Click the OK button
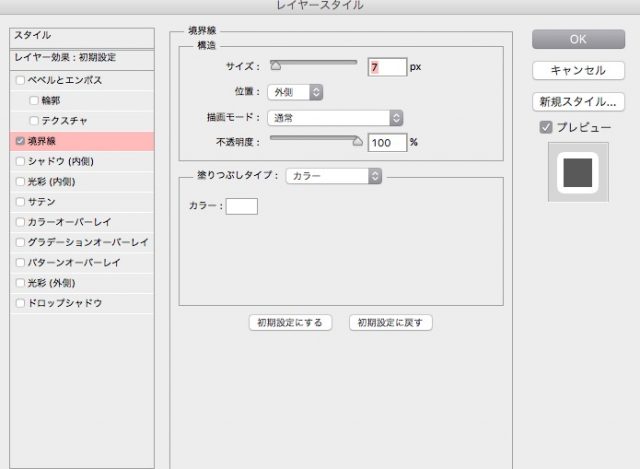The width and height of the screenshot is (640, 469). pos(578,39)
